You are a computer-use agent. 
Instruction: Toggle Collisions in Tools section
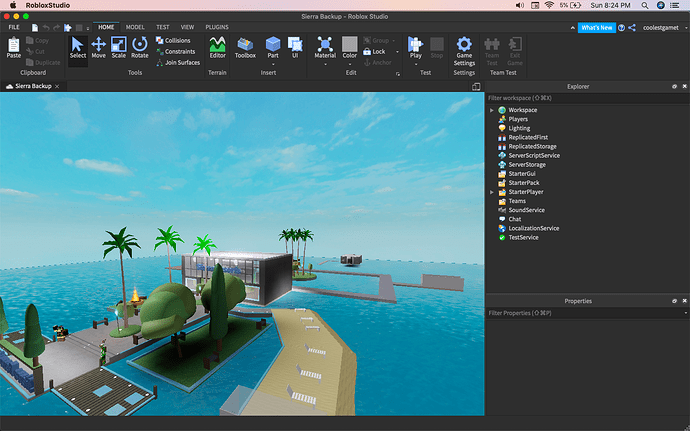[176, 41]
